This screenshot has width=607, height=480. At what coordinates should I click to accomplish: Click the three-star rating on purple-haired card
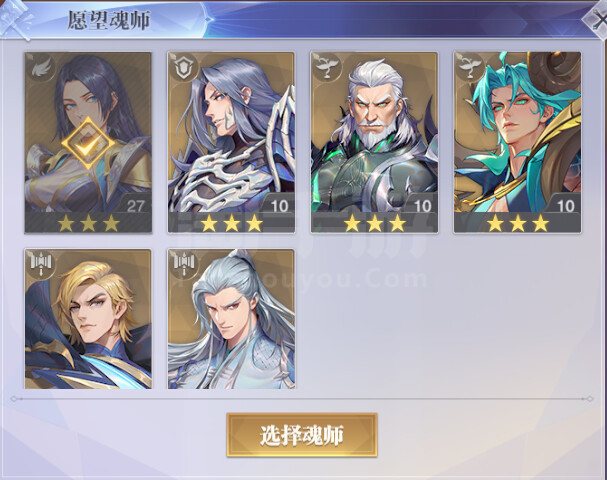231,223
